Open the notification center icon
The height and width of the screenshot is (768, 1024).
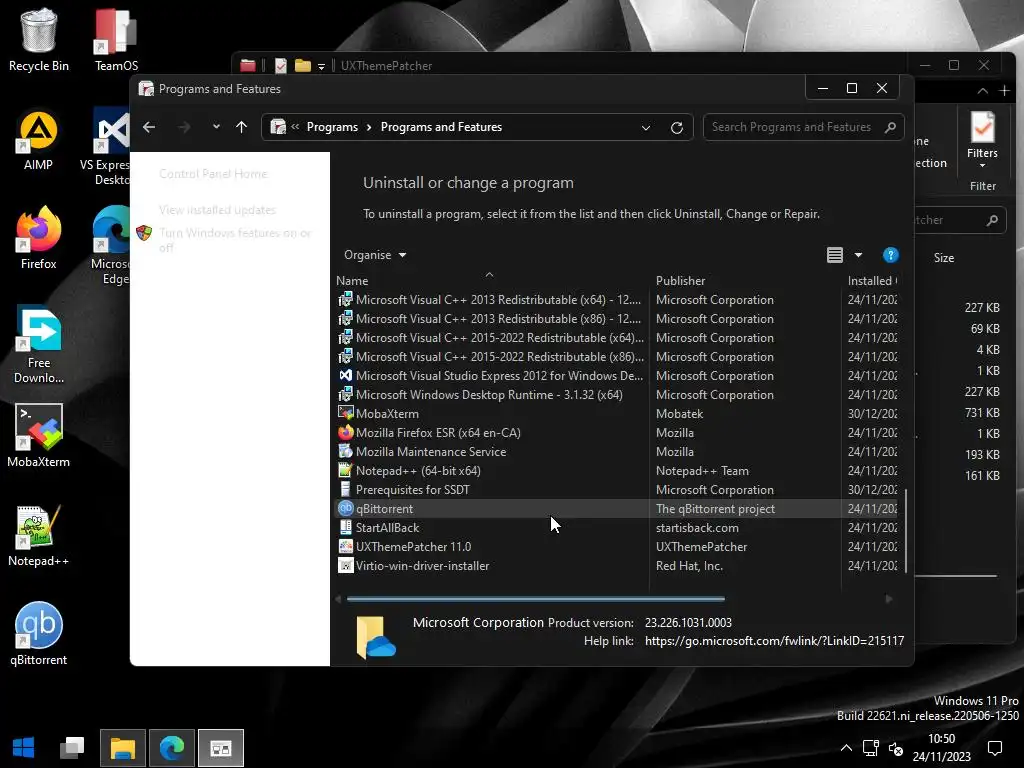(x=995, y=748)
